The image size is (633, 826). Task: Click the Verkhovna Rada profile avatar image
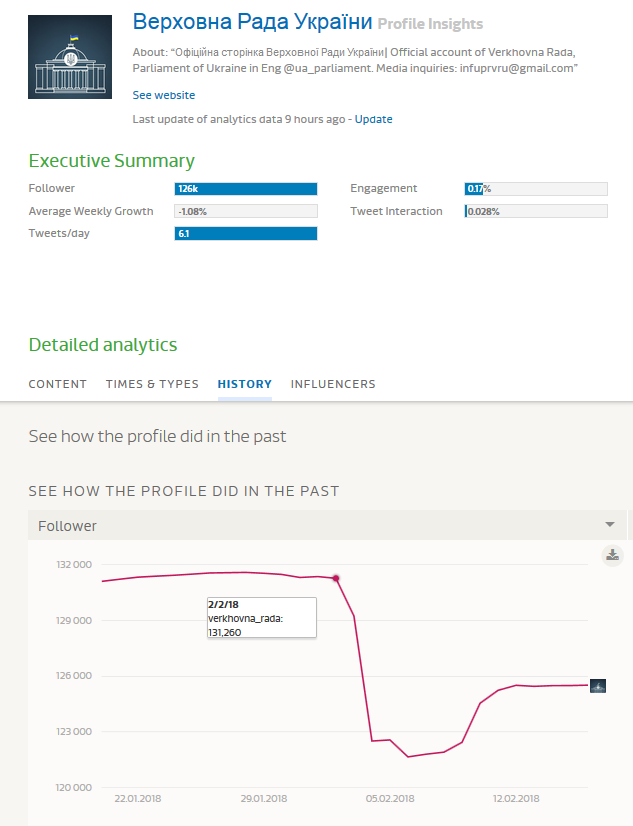(70, 57)
